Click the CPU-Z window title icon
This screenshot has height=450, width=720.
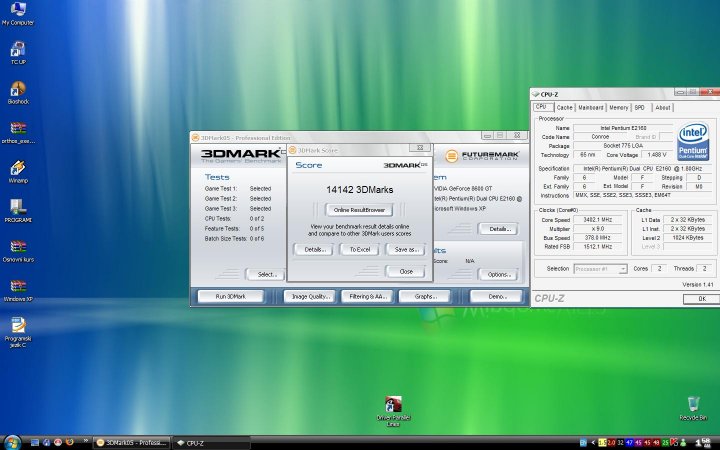click(x=535, y=94)
